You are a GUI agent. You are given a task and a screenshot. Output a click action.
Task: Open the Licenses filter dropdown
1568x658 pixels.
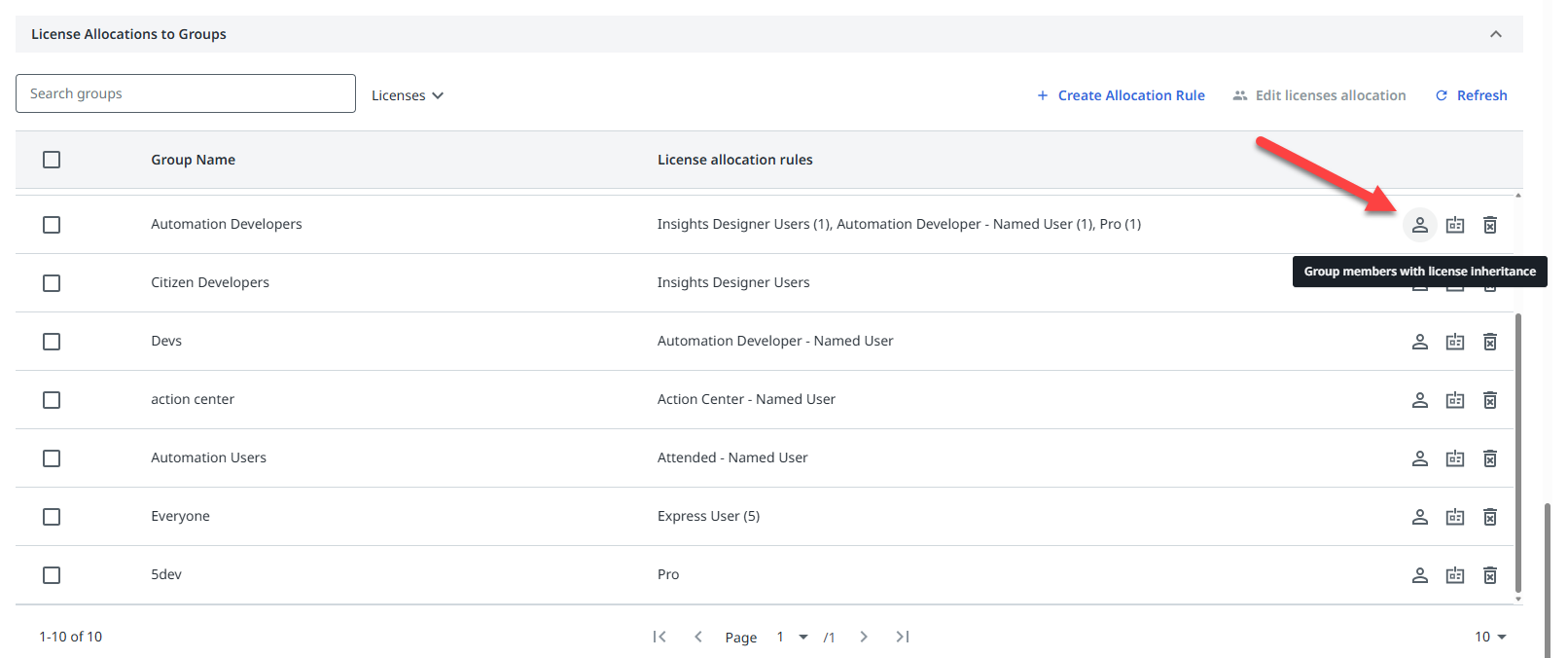(407, 95)
